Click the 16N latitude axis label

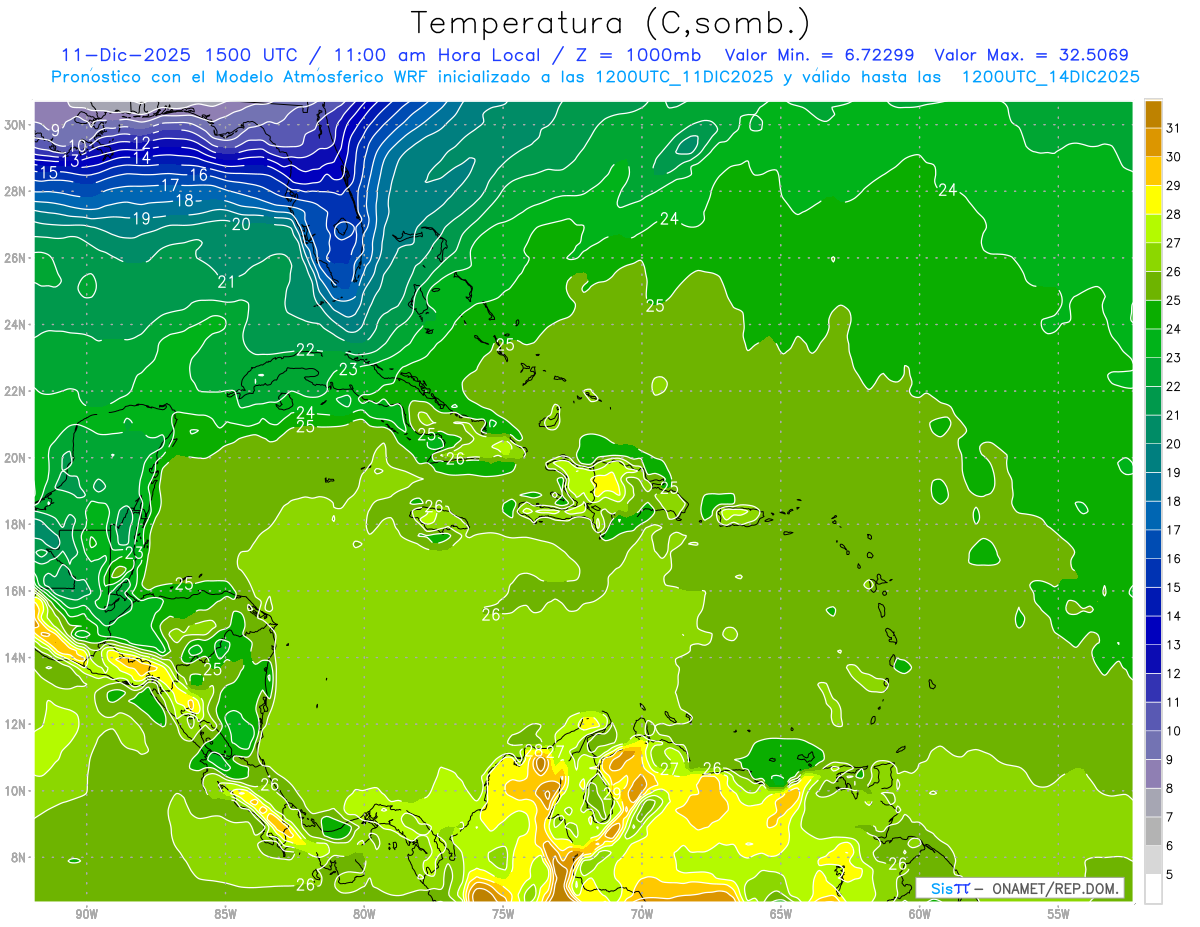[x=16, y=591]
